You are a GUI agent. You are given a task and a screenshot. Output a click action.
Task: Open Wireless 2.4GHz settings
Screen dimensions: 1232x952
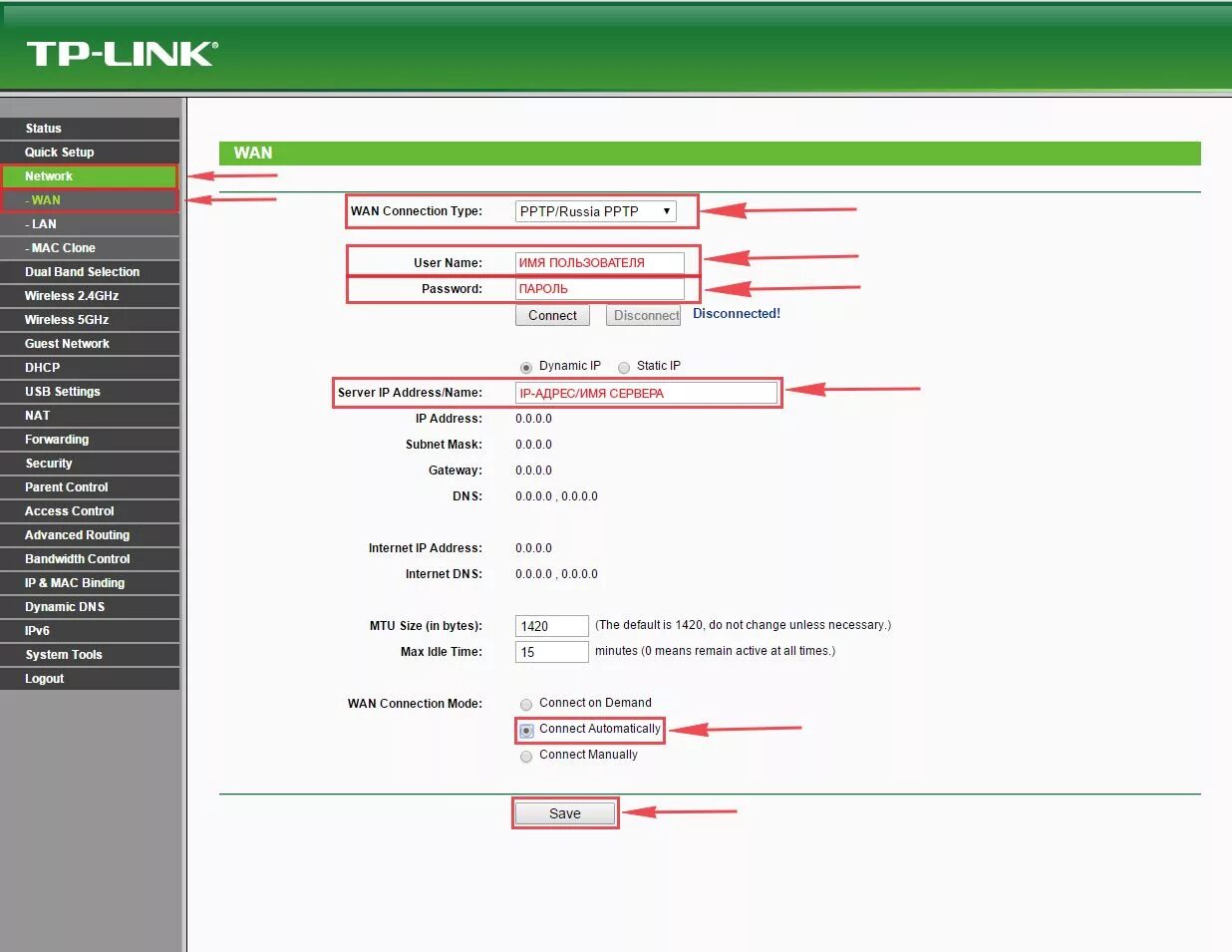point(90,296)
